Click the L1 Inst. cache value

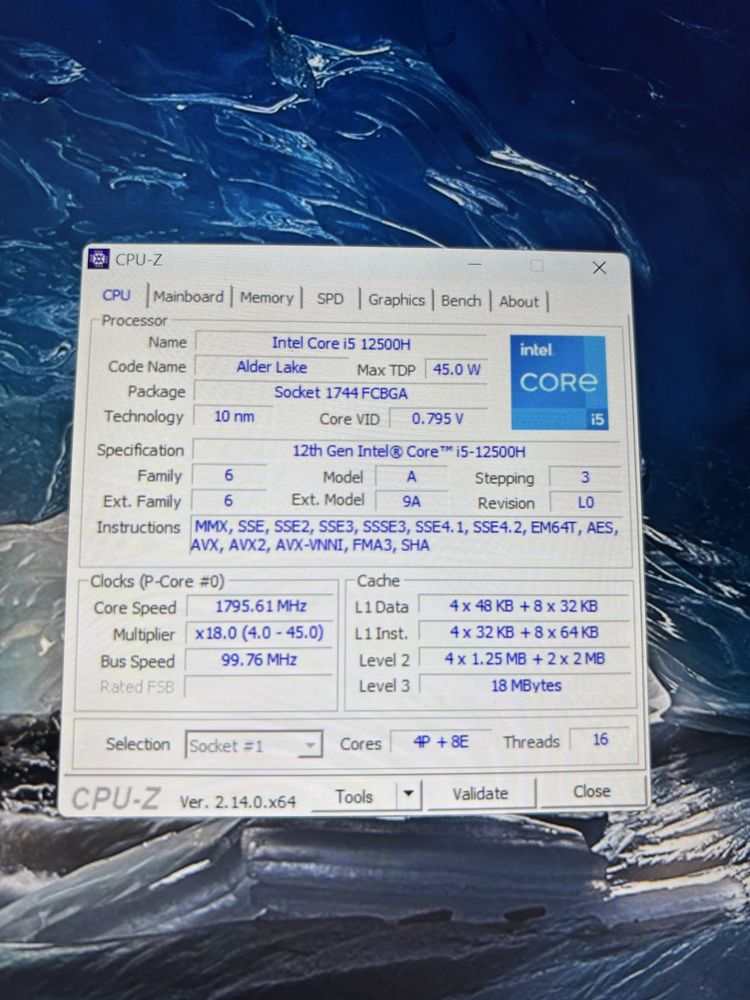[x=524, y=632]
